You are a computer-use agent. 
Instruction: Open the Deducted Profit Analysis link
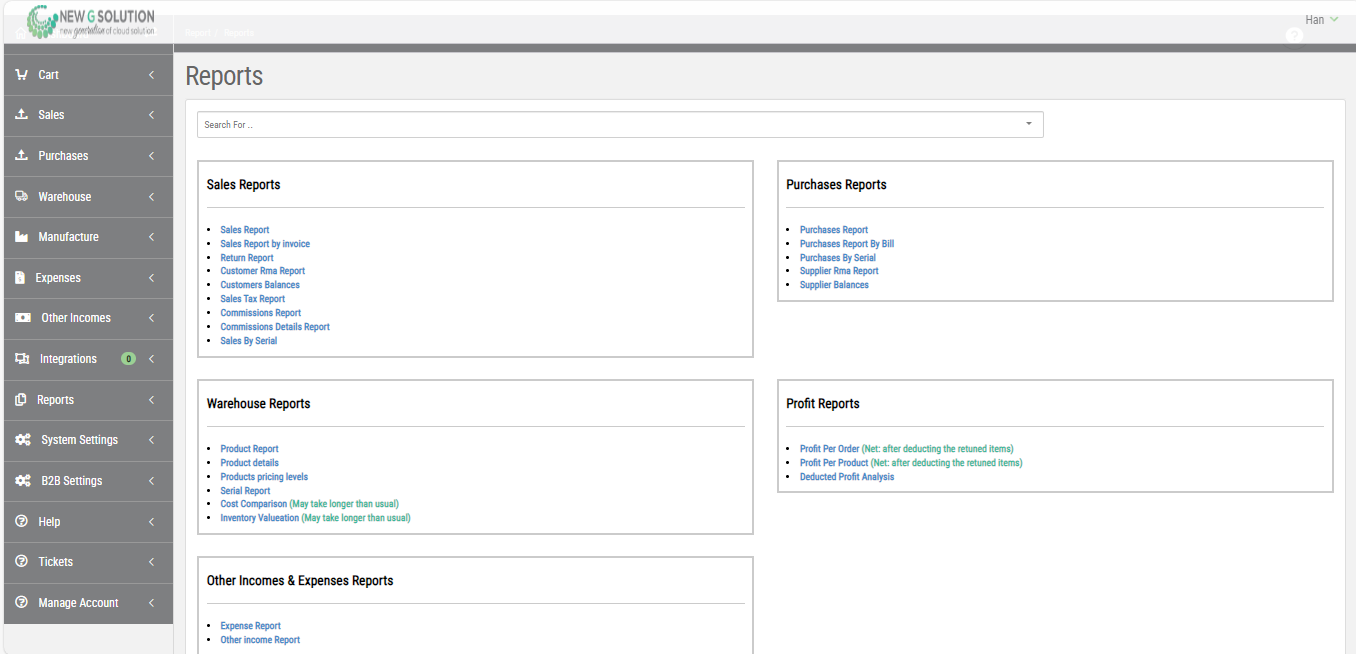(846, 477)
